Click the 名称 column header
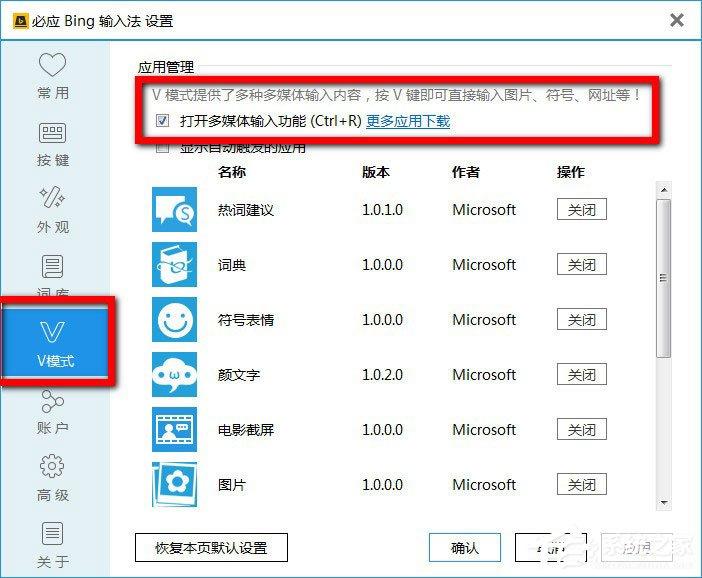Viewport: 702px width, 578px height. [232, 172]
